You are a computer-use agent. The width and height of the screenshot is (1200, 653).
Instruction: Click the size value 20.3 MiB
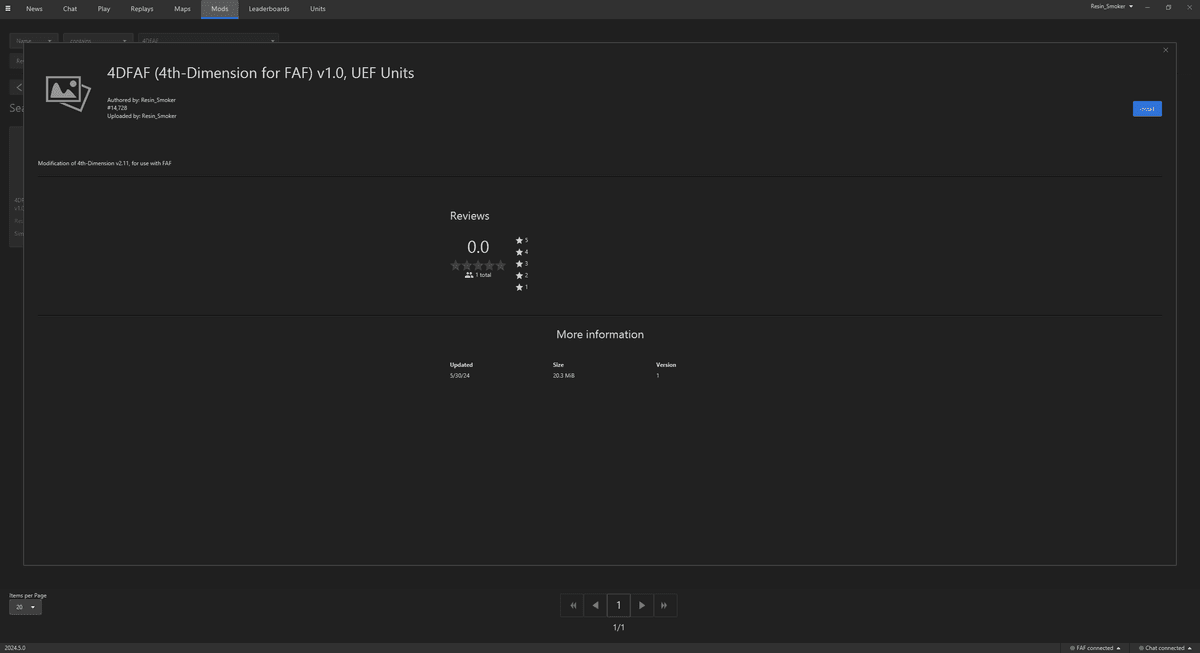(563, 376)
